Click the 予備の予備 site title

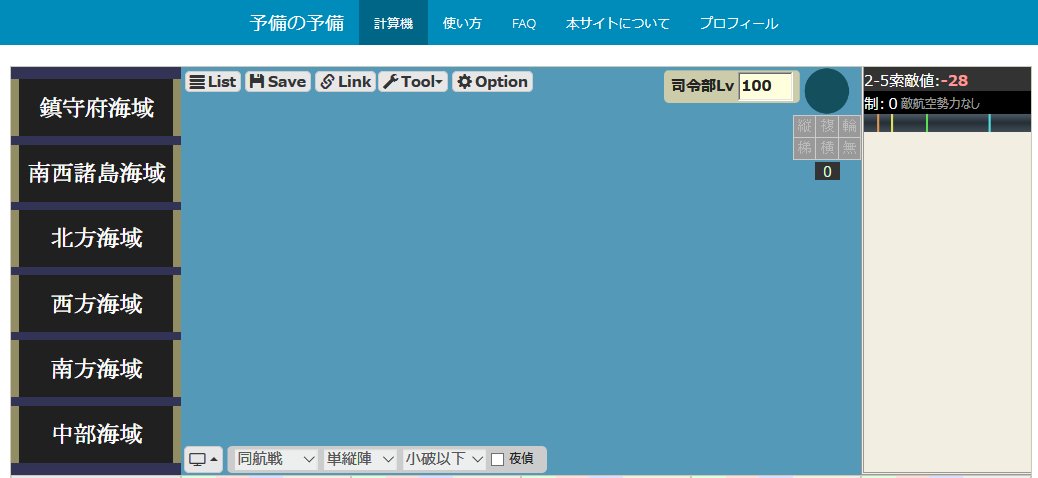click(x=297, y=23)
